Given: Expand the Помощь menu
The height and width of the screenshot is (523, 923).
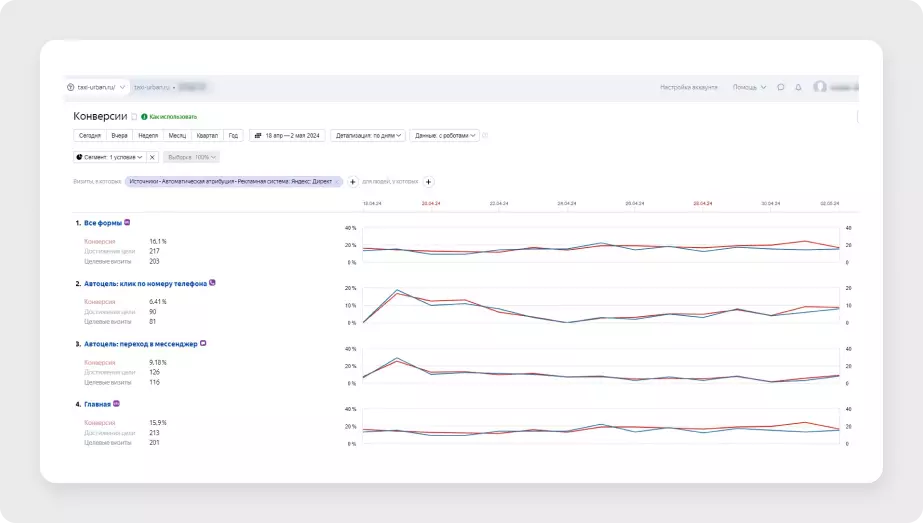Looking at the screenshot, I should (749, 87).
